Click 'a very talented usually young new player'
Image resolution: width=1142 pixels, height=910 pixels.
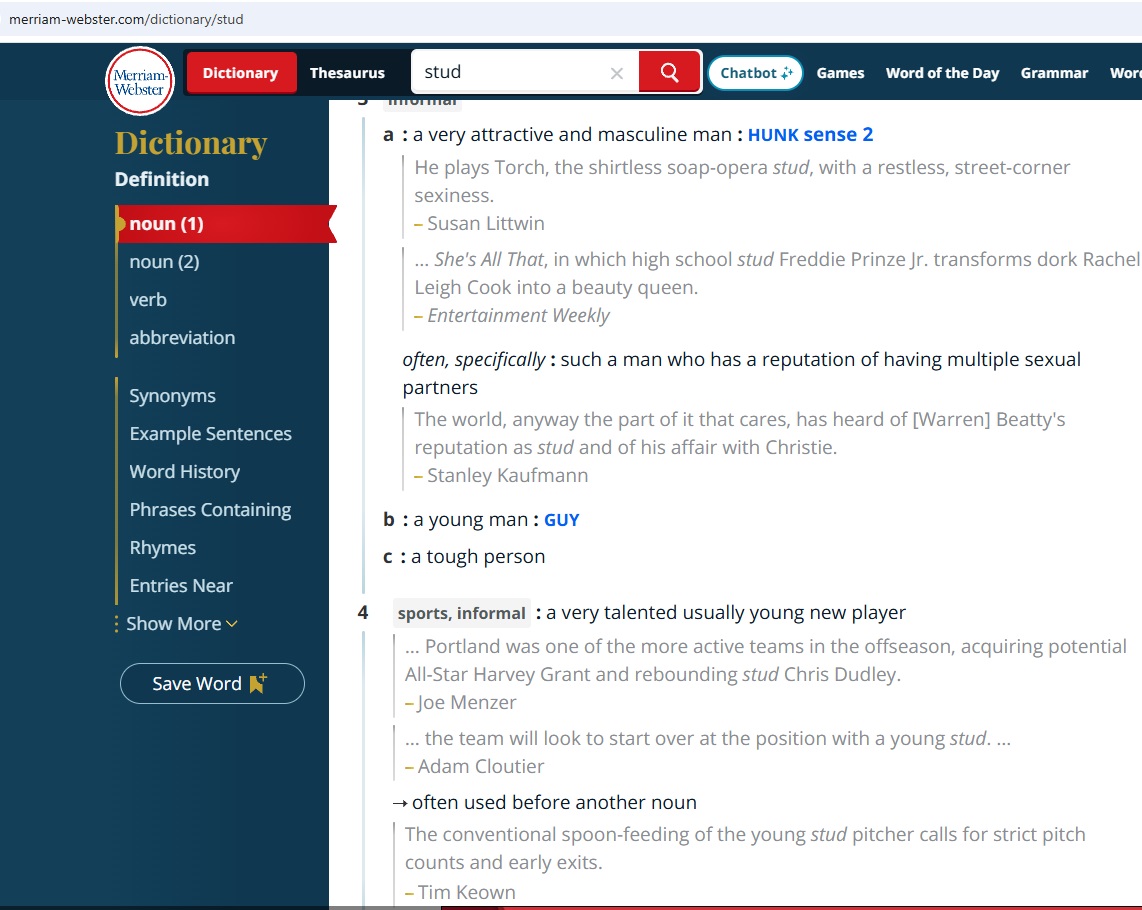(725, 613)
